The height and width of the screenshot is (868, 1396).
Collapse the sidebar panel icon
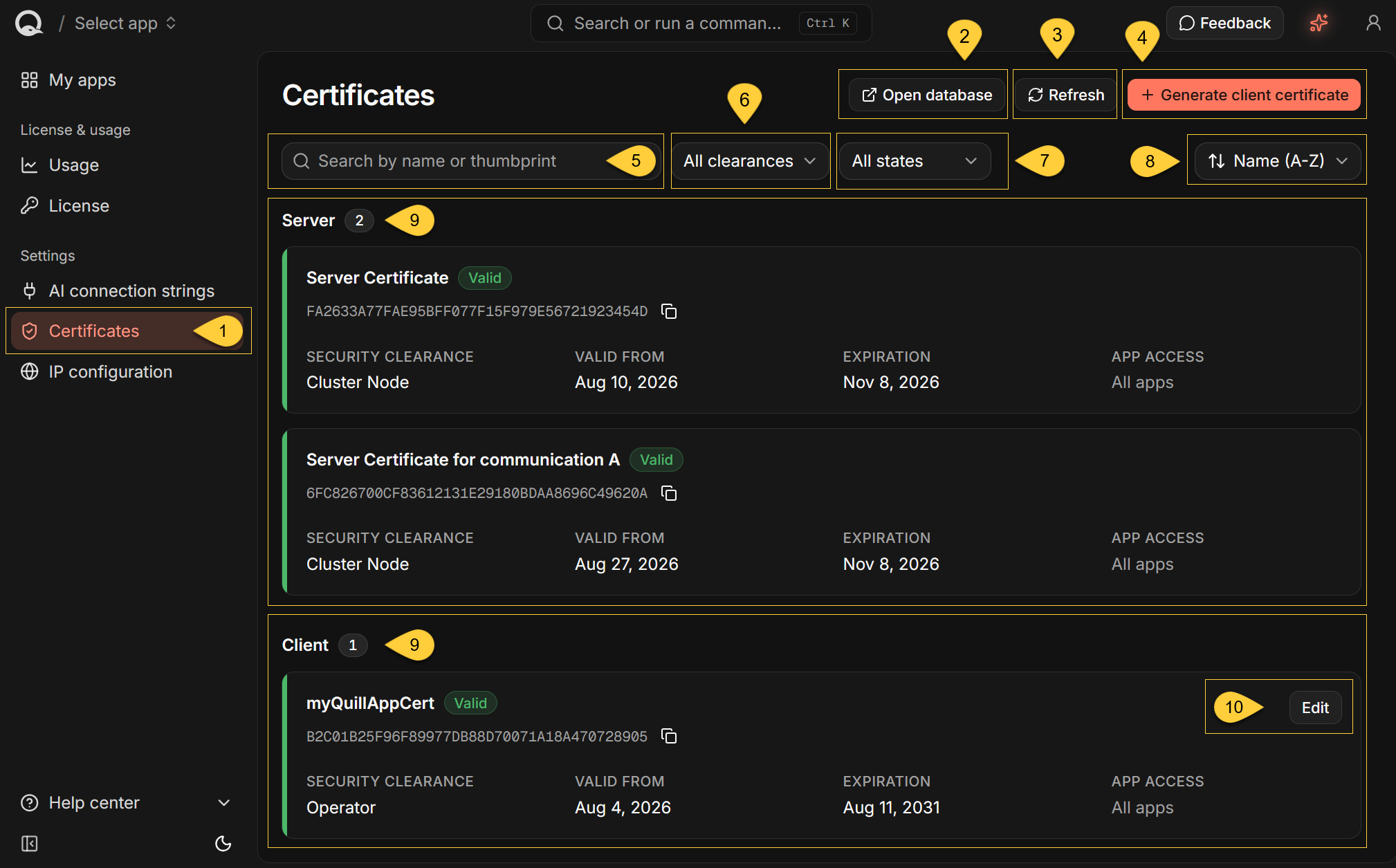tap(29, 843)
